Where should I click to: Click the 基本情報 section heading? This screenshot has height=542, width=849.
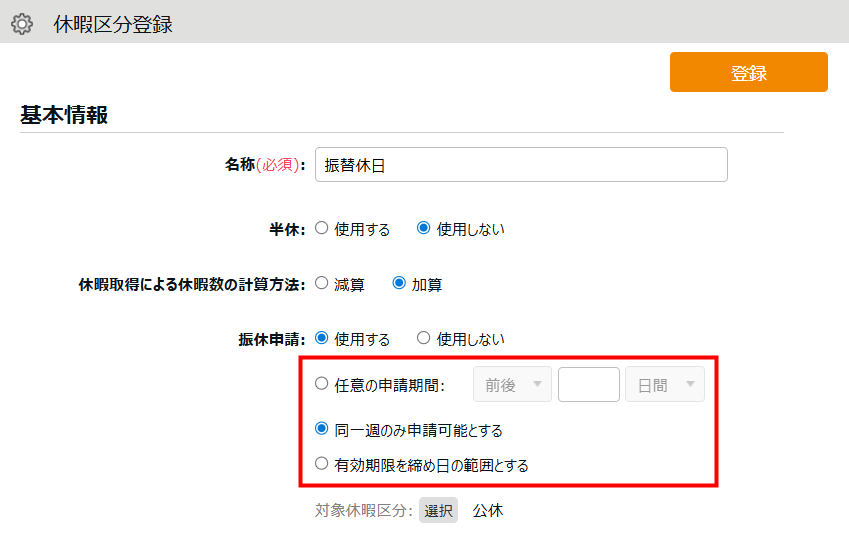(x=64, y=115)
